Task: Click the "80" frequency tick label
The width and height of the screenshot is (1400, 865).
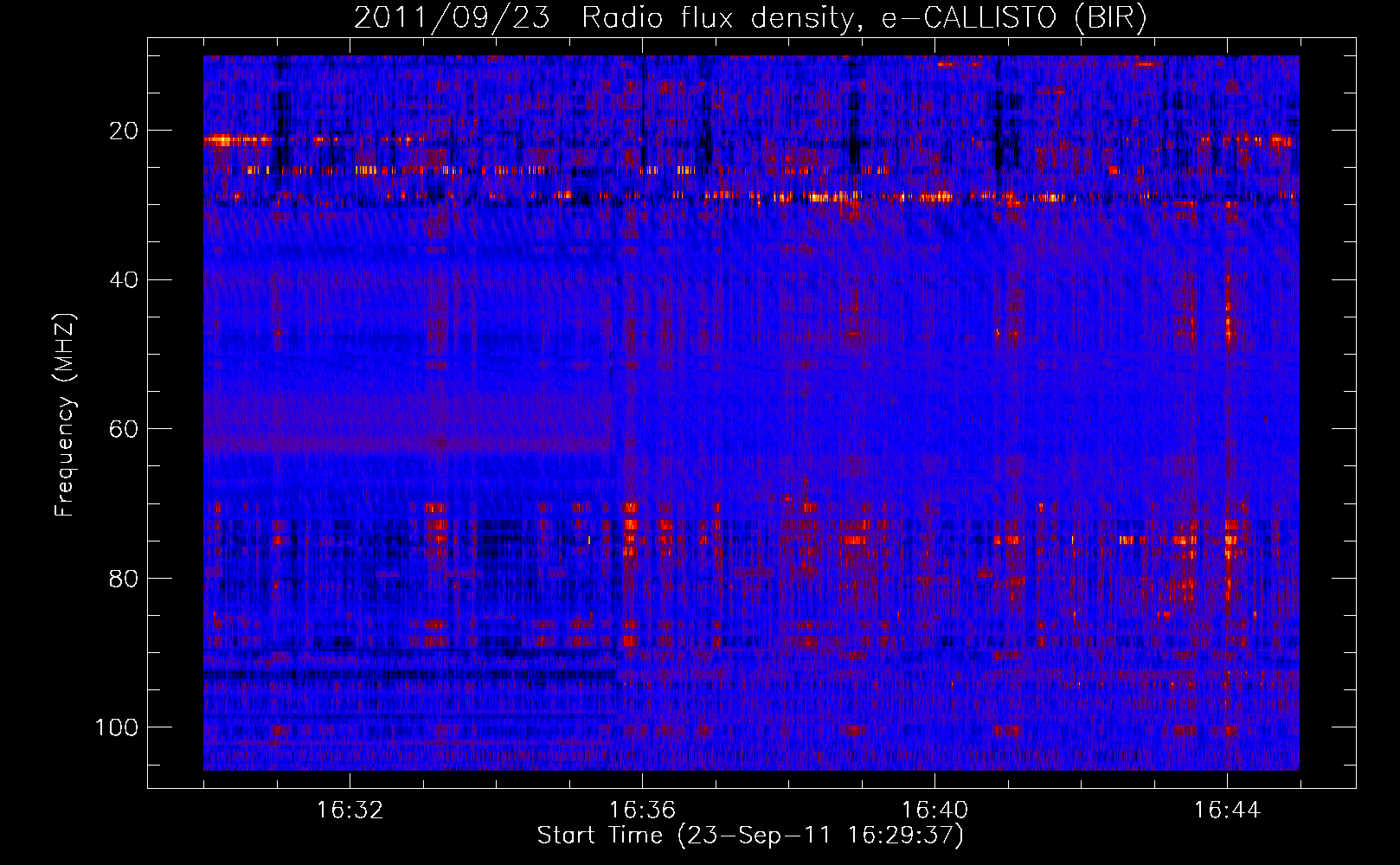Action: [125, 578]
